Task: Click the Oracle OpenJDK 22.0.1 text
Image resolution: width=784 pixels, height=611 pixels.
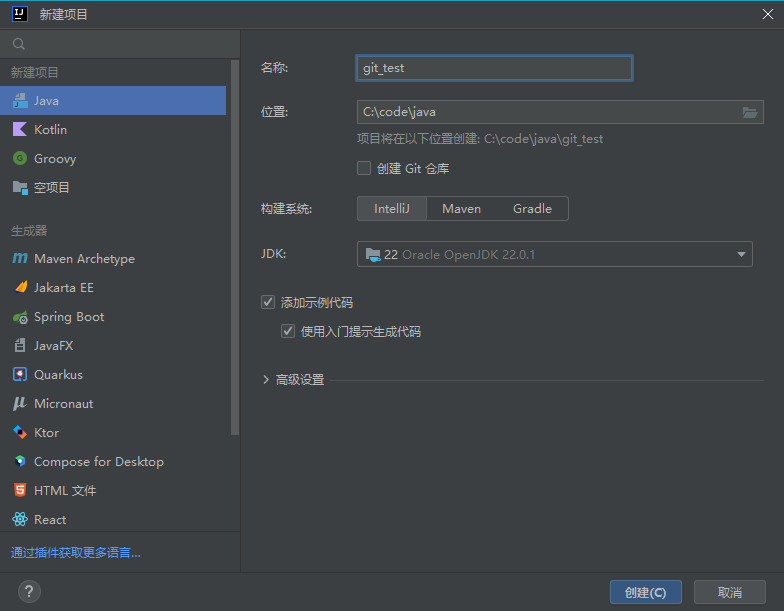Action: (468, 254)
